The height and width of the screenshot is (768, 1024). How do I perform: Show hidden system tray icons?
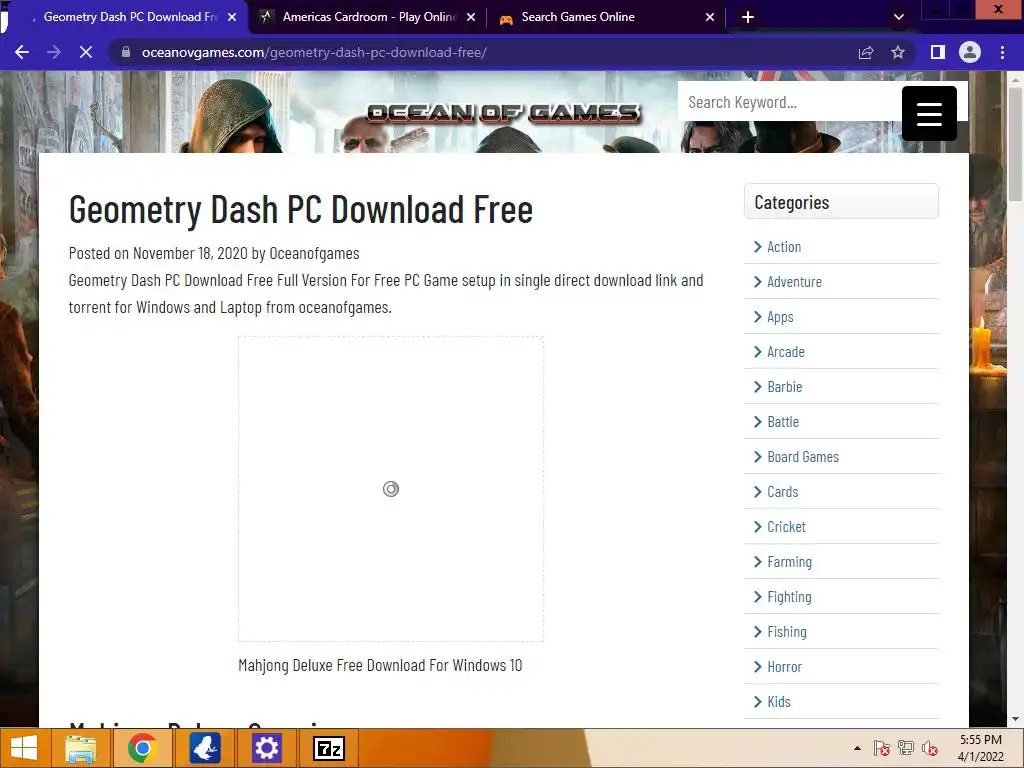pyautogui.click(x=857, y=748)
